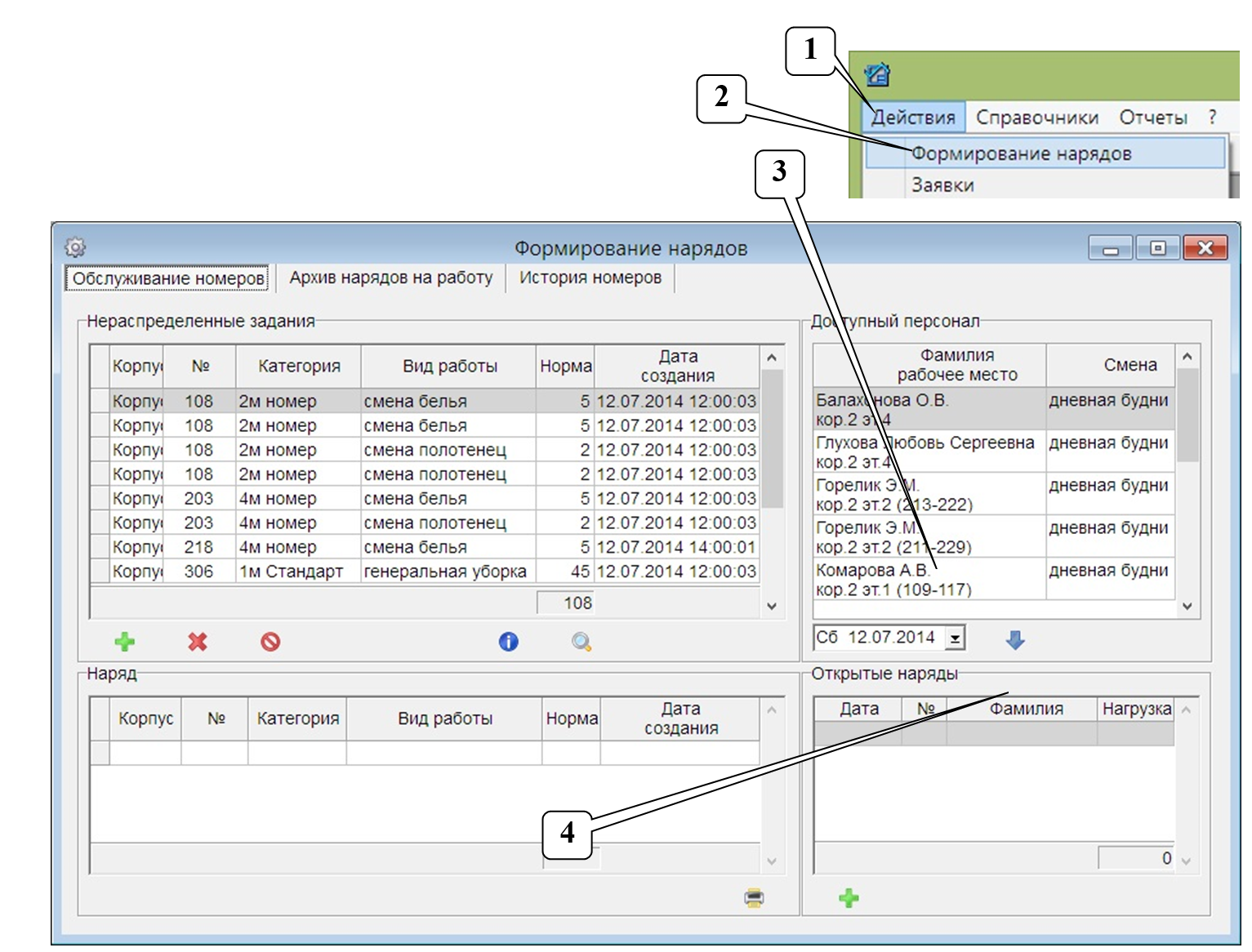
Task: Open the date dropdown showing 12.07.2014
Action: (x=954, y=638)
